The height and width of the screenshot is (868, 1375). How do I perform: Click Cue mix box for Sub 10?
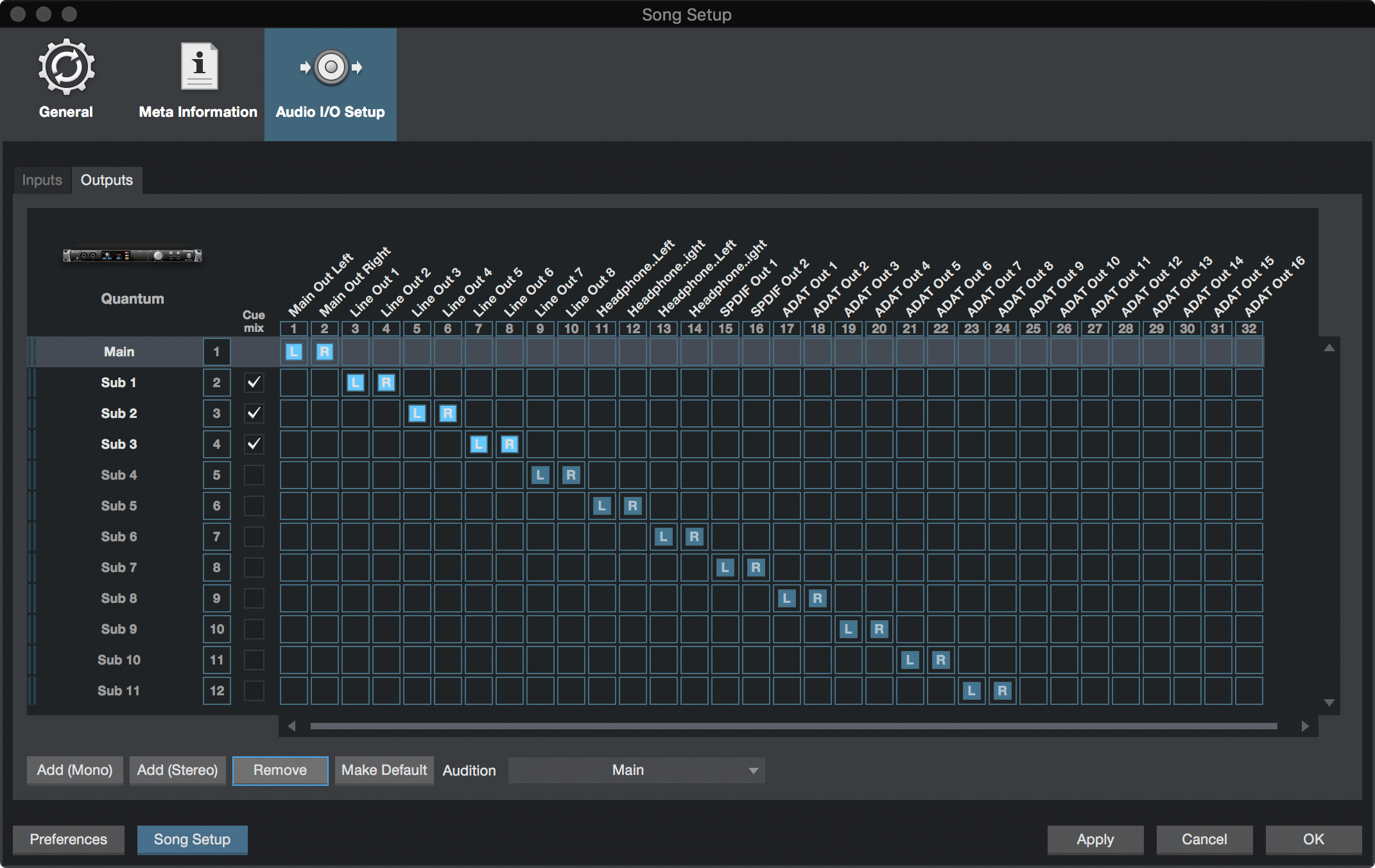pyautogui.click(x=254, y=660)
